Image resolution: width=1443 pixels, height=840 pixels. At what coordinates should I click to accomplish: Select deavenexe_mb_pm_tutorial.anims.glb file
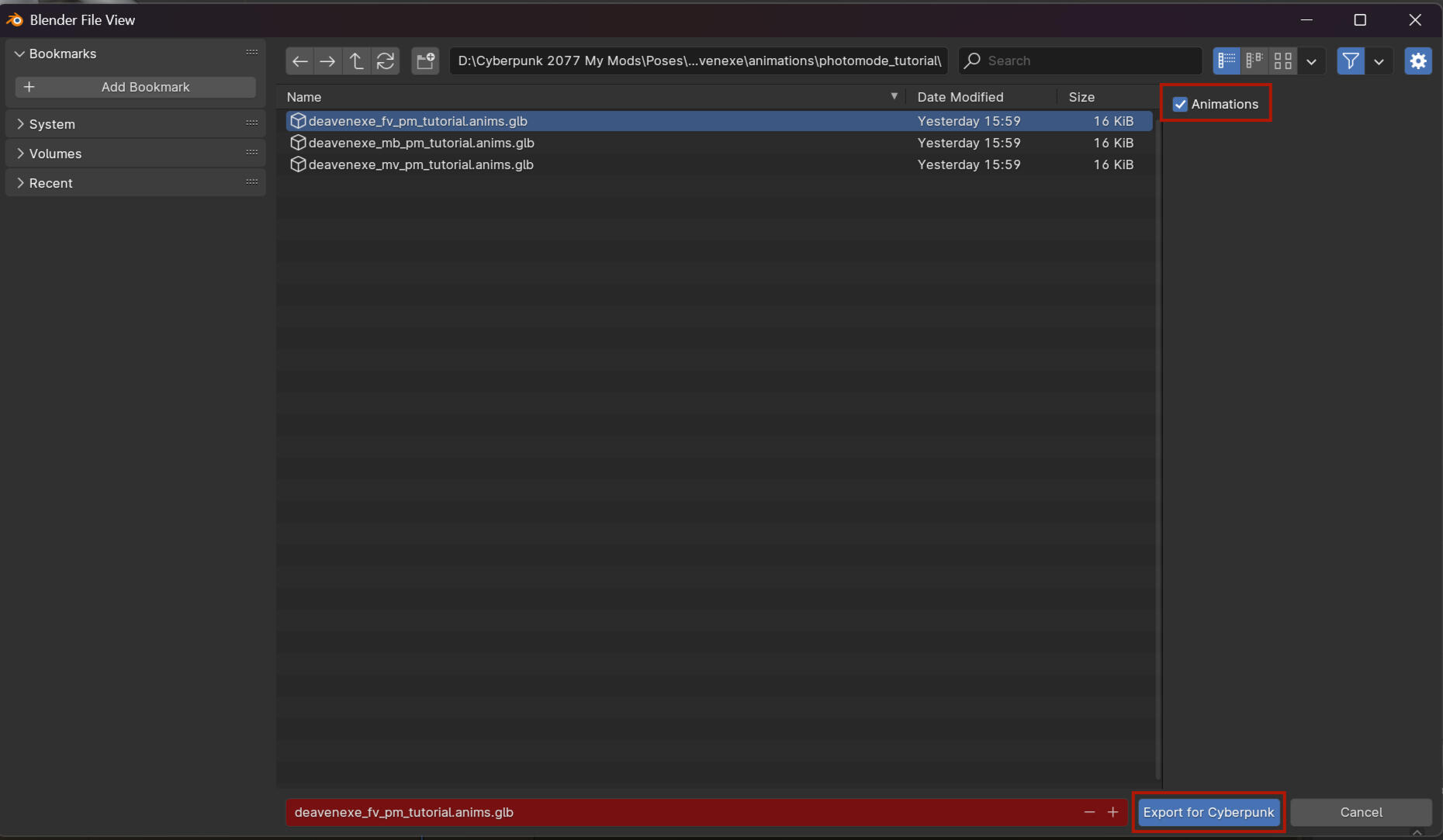421,143
